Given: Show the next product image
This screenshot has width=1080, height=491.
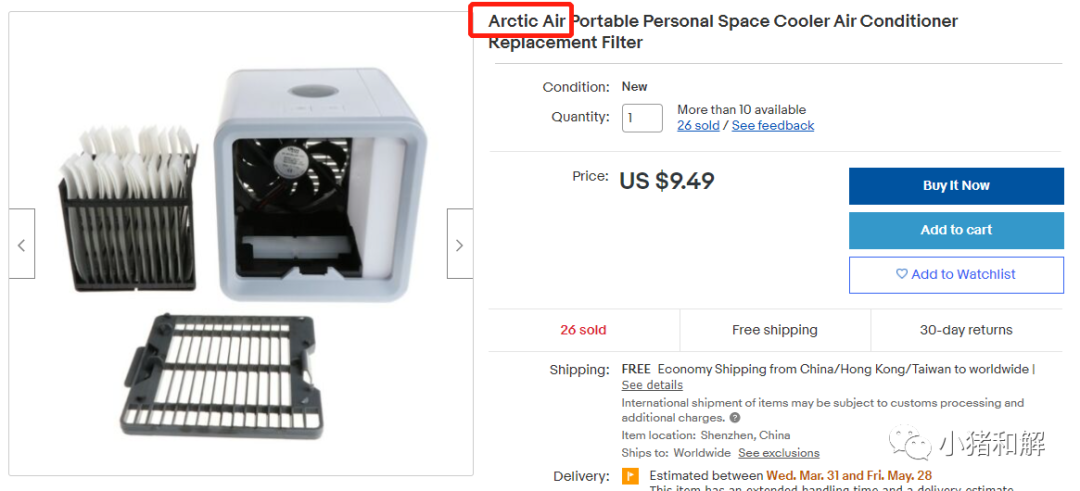Looking at the screenshot, I should (x=459, y=244).
